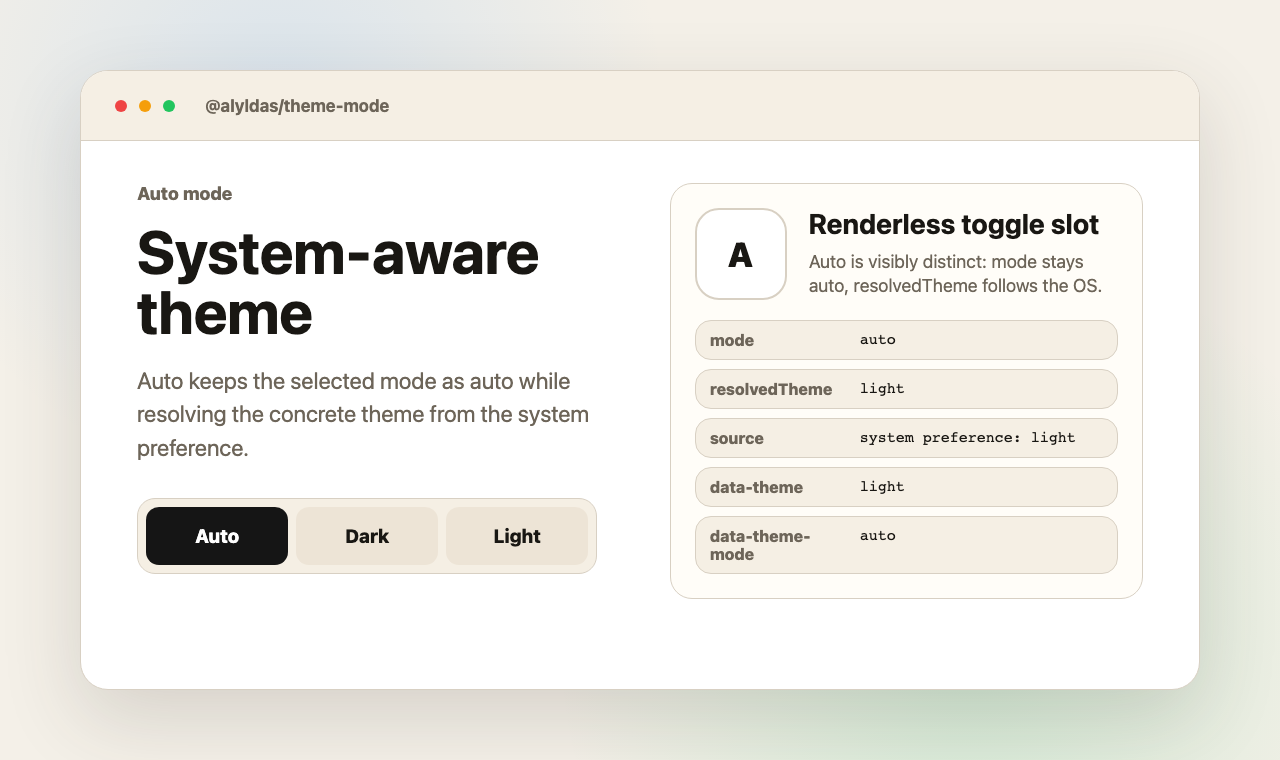
Task: Select the Auto theme mode
Action: click(217, 536)
